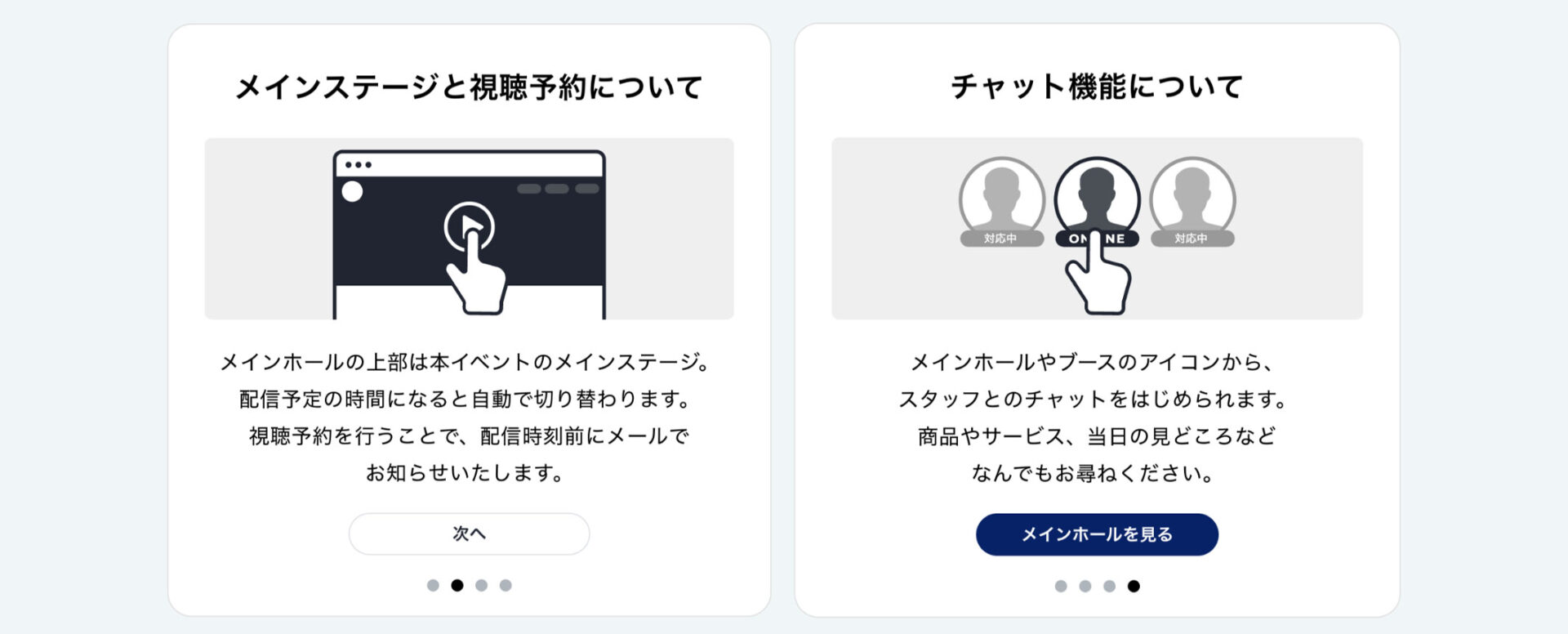Select fourth pagination dot in left card
1568x634 pixels.
pyautogui.click(x=506, y=585)
